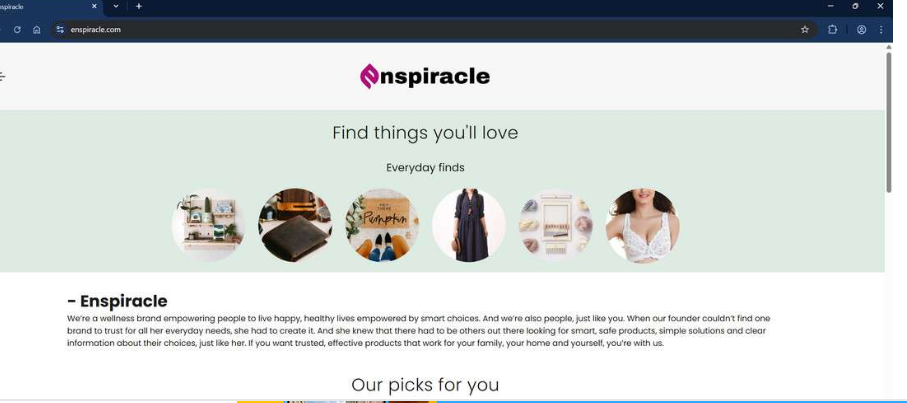This screenshot has width=907, height=403.
Task: Open site information icon in address bar
Action: (60, 29)
